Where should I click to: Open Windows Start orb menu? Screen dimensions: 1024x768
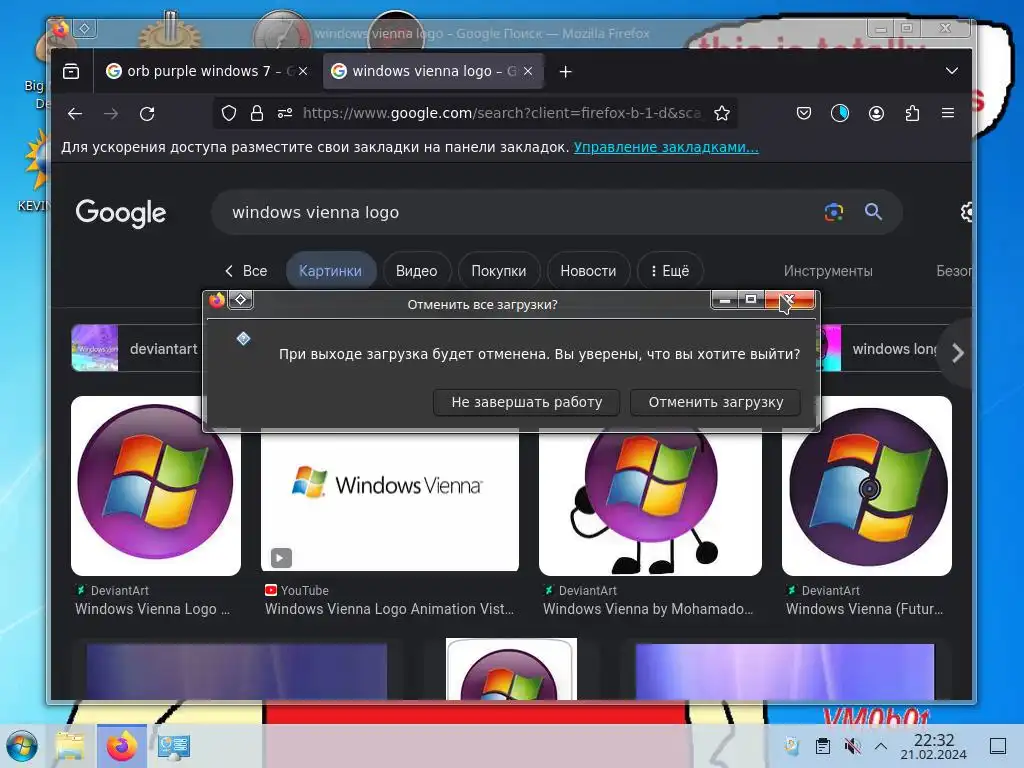(22, 746)
